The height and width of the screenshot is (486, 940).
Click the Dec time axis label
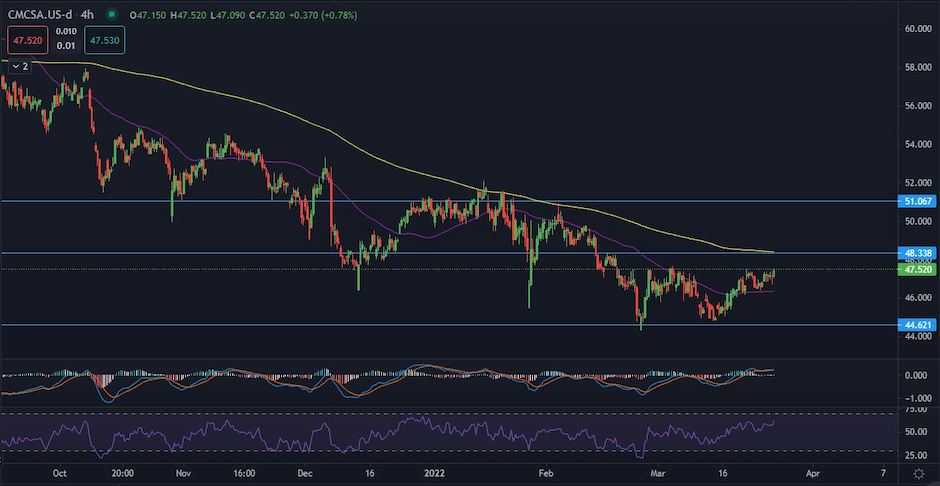tap(305, 473)
